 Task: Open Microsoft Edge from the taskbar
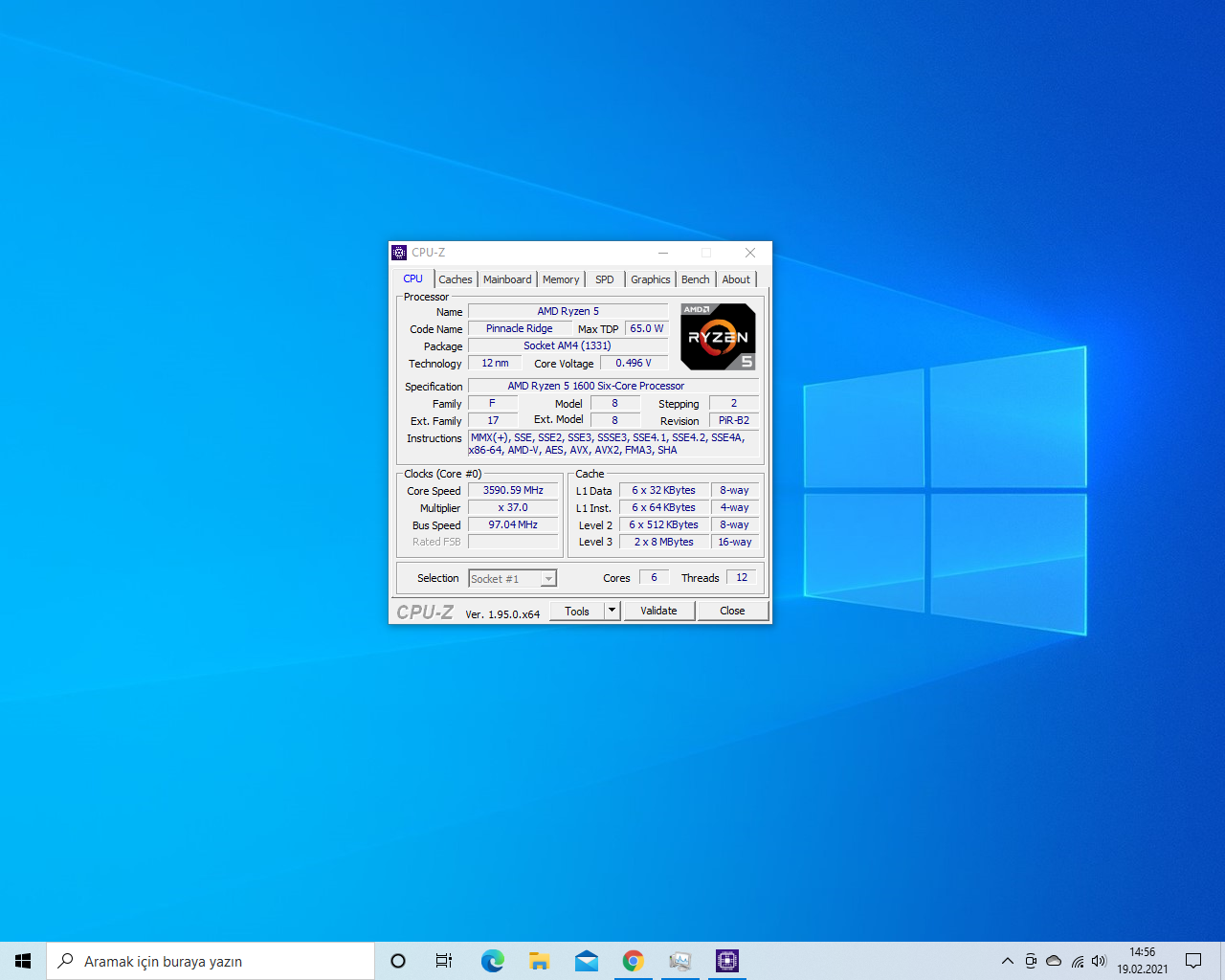pyautogui.click(x=492, y=961)
